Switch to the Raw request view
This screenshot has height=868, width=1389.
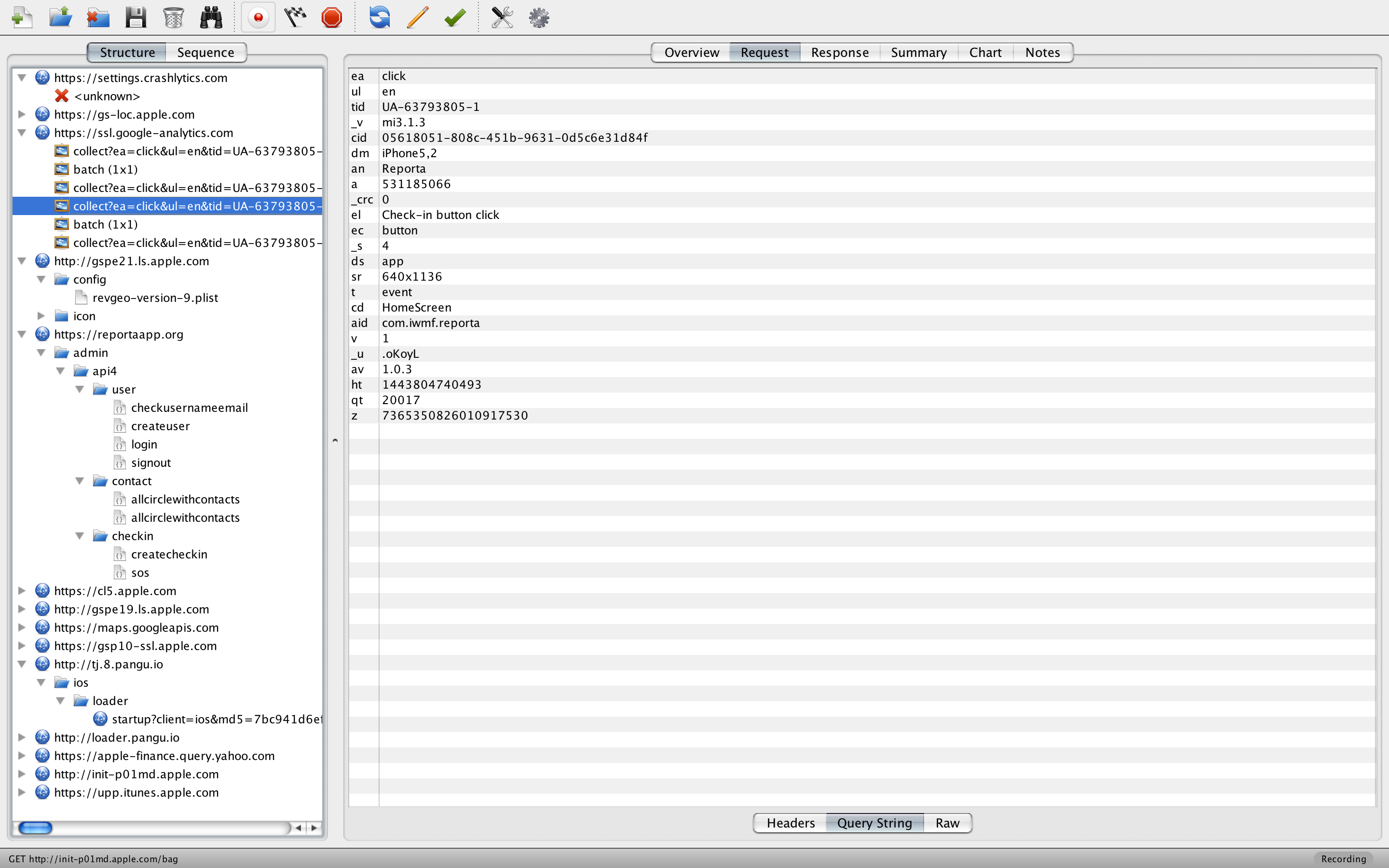tap(947, 823)
